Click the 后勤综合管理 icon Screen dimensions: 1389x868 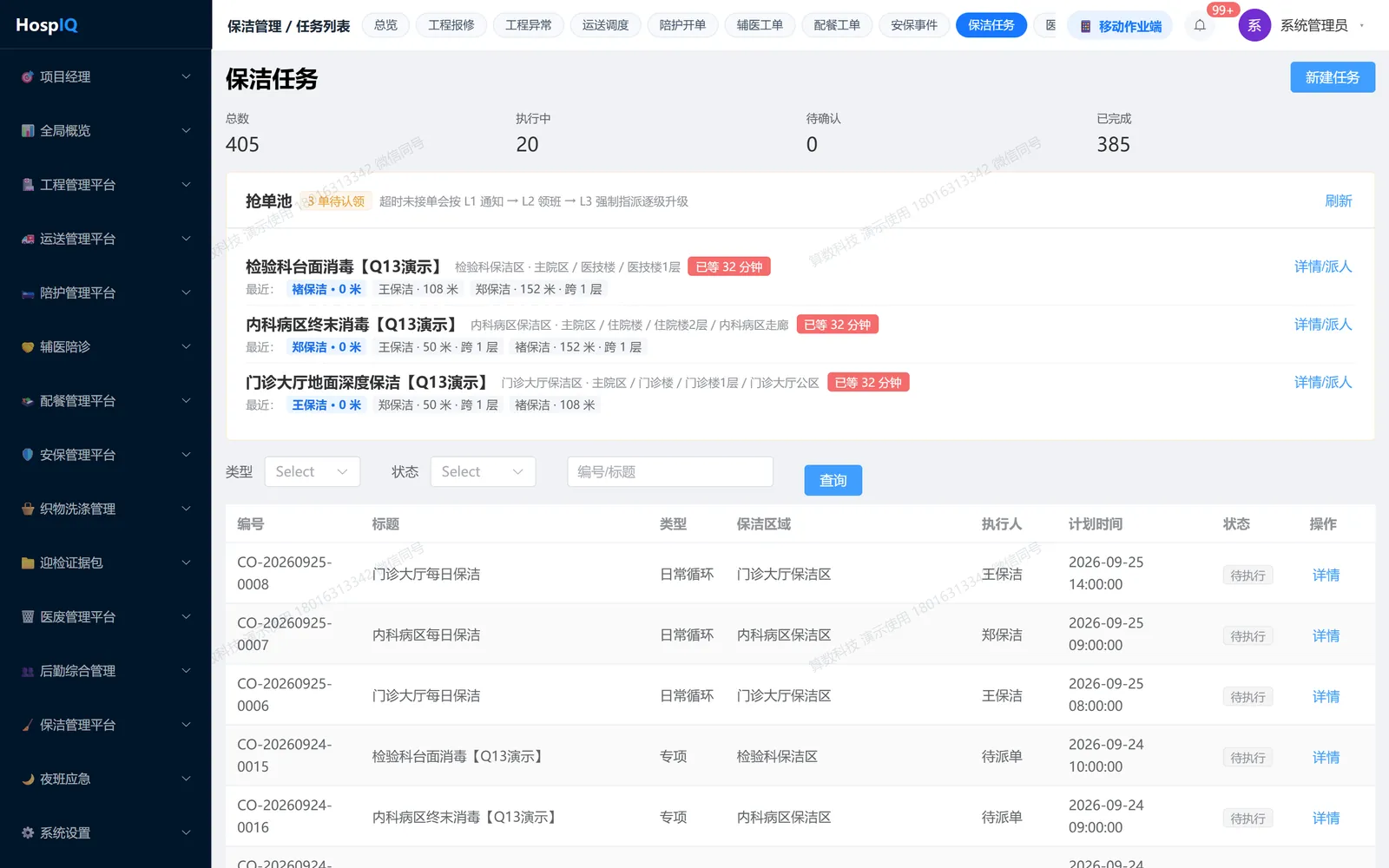click(x=28, y=670)
